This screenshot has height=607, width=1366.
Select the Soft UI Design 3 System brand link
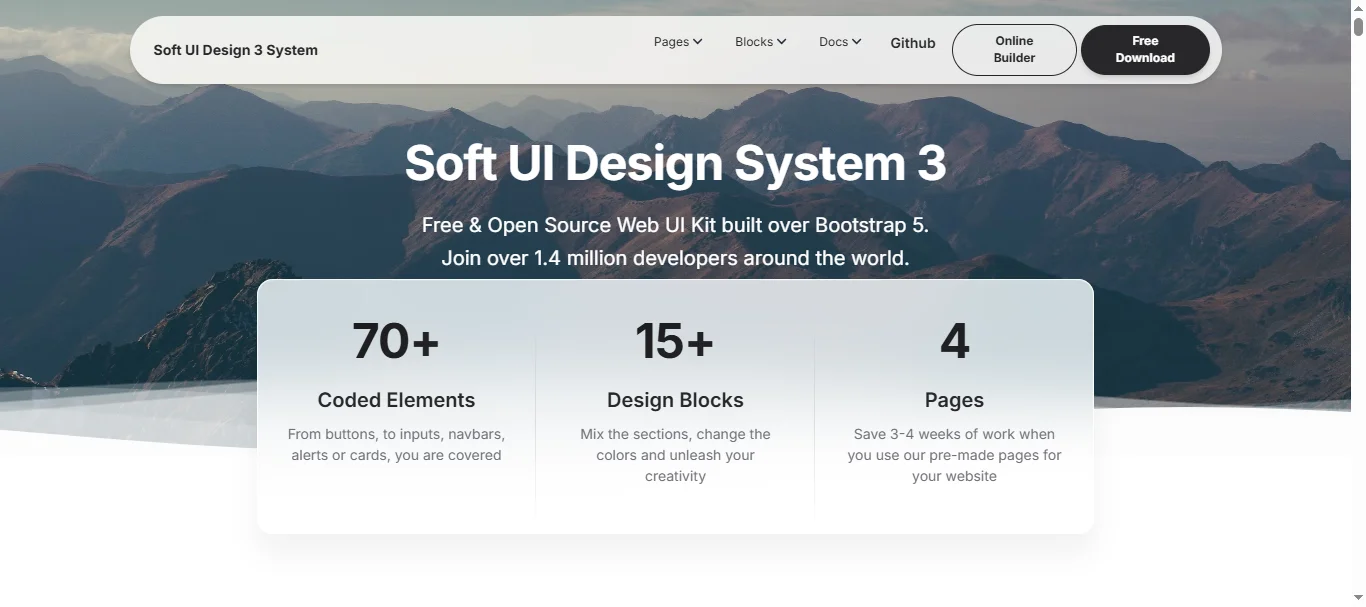pyautogui.click(x=235, y=49)
